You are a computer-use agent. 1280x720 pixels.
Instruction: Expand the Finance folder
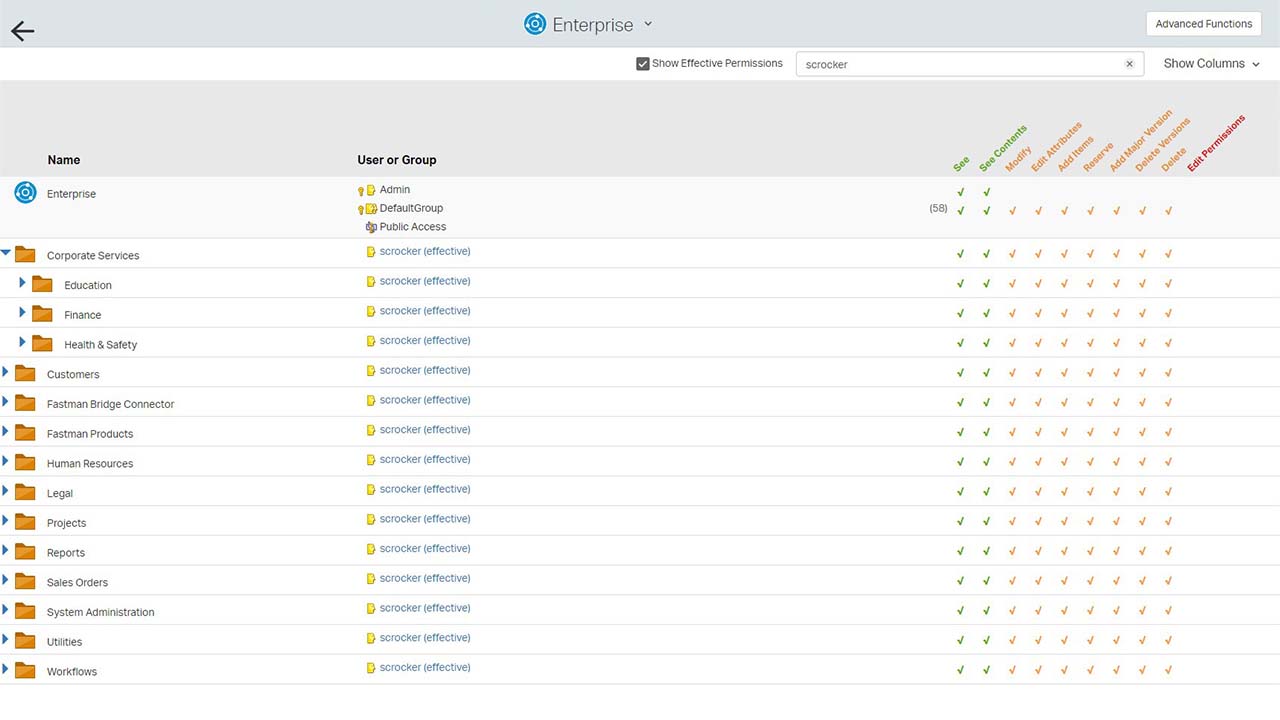point(22,313)
